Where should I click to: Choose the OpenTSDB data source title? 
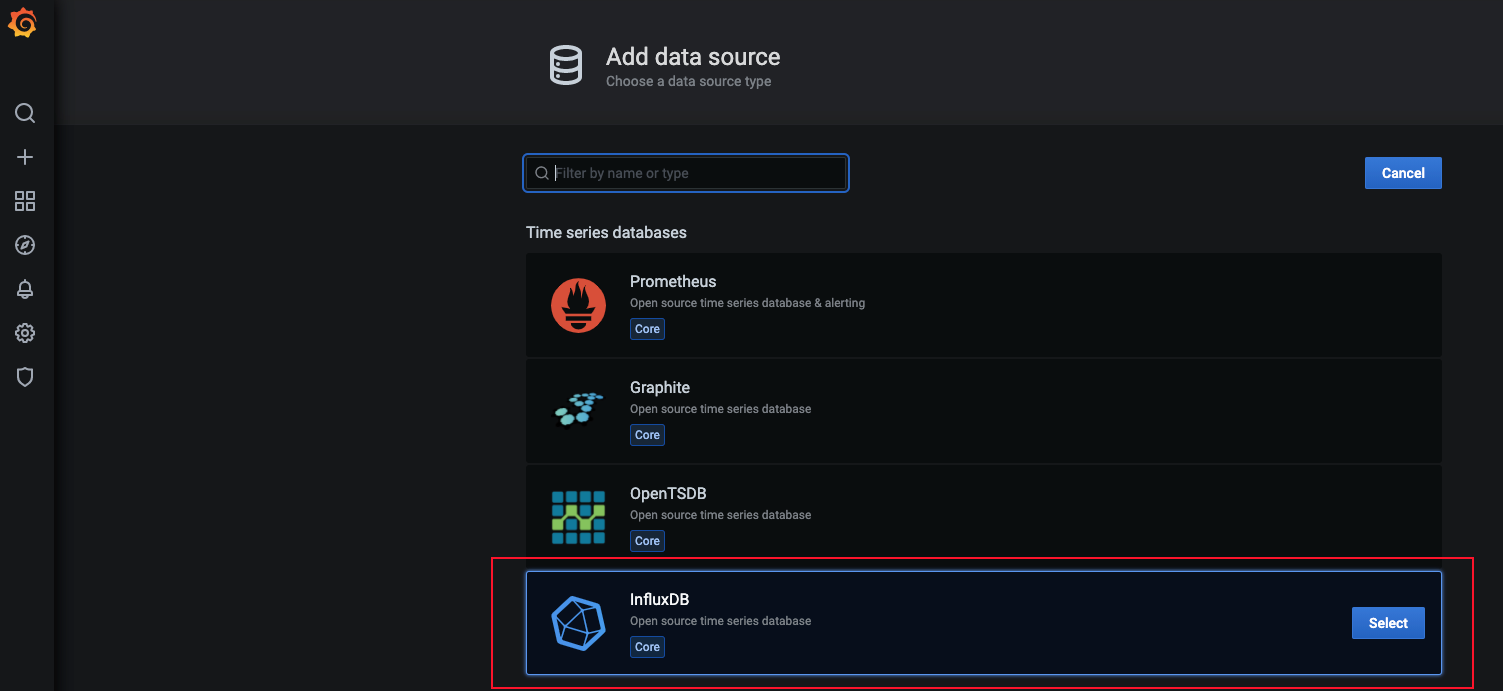668,494
